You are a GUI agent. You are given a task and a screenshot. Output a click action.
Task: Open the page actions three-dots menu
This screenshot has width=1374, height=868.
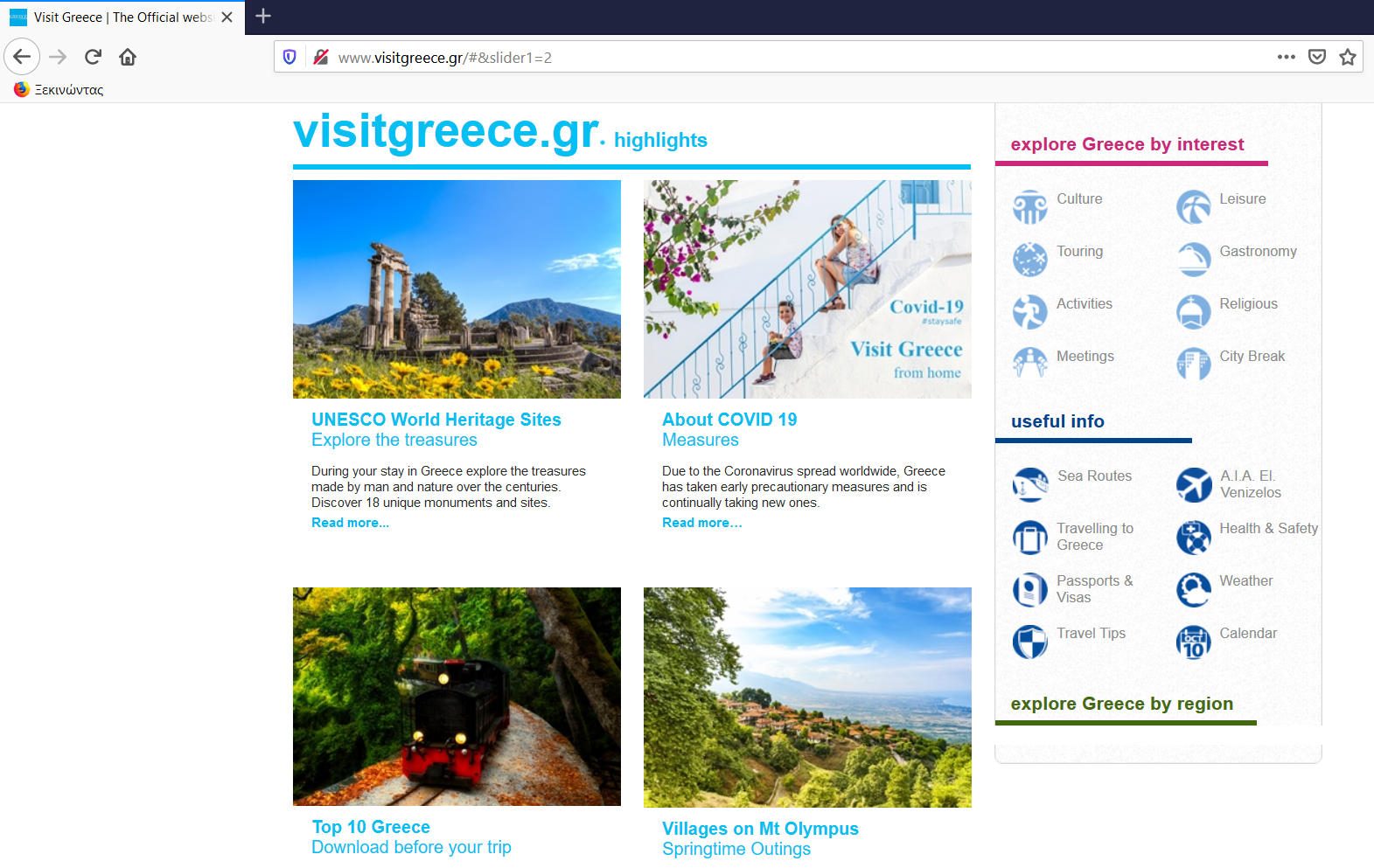(1286, 57)
